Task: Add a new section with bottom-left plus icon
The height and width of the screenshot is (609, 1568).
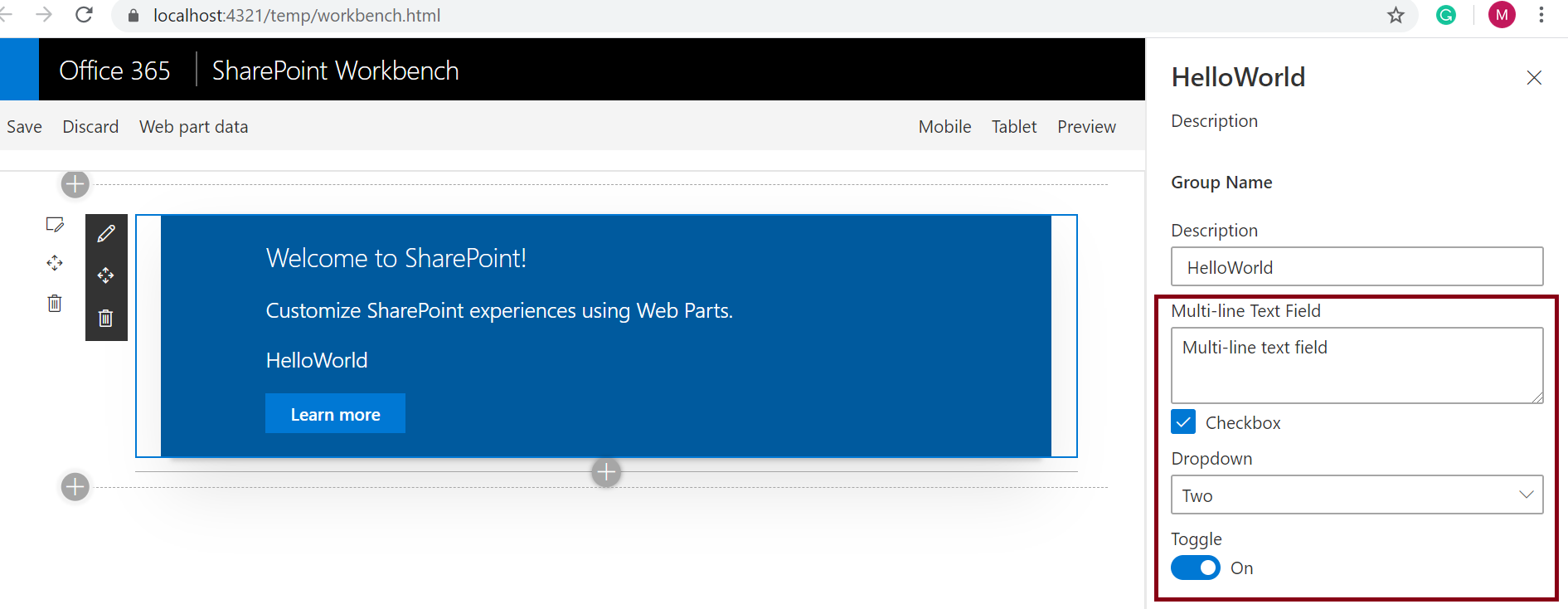Action: point(75,487)
